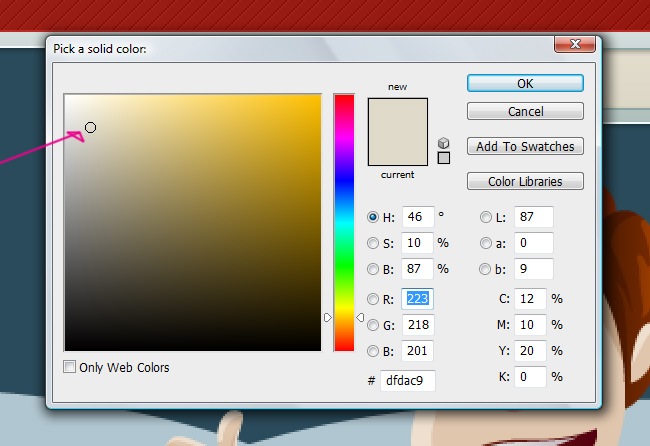Select the Lab 'a' radio button

click(x=486, y=243)
